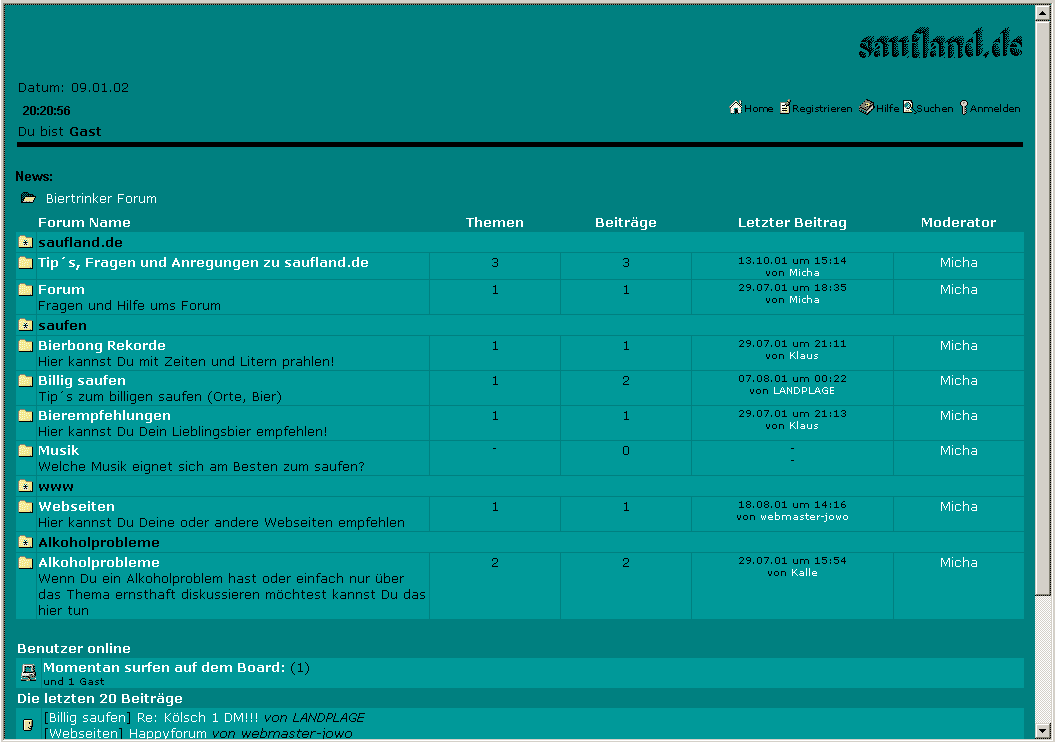Click the last post date 29.07.01 um 18:35
1055x742 pixels.
point(792,287)
